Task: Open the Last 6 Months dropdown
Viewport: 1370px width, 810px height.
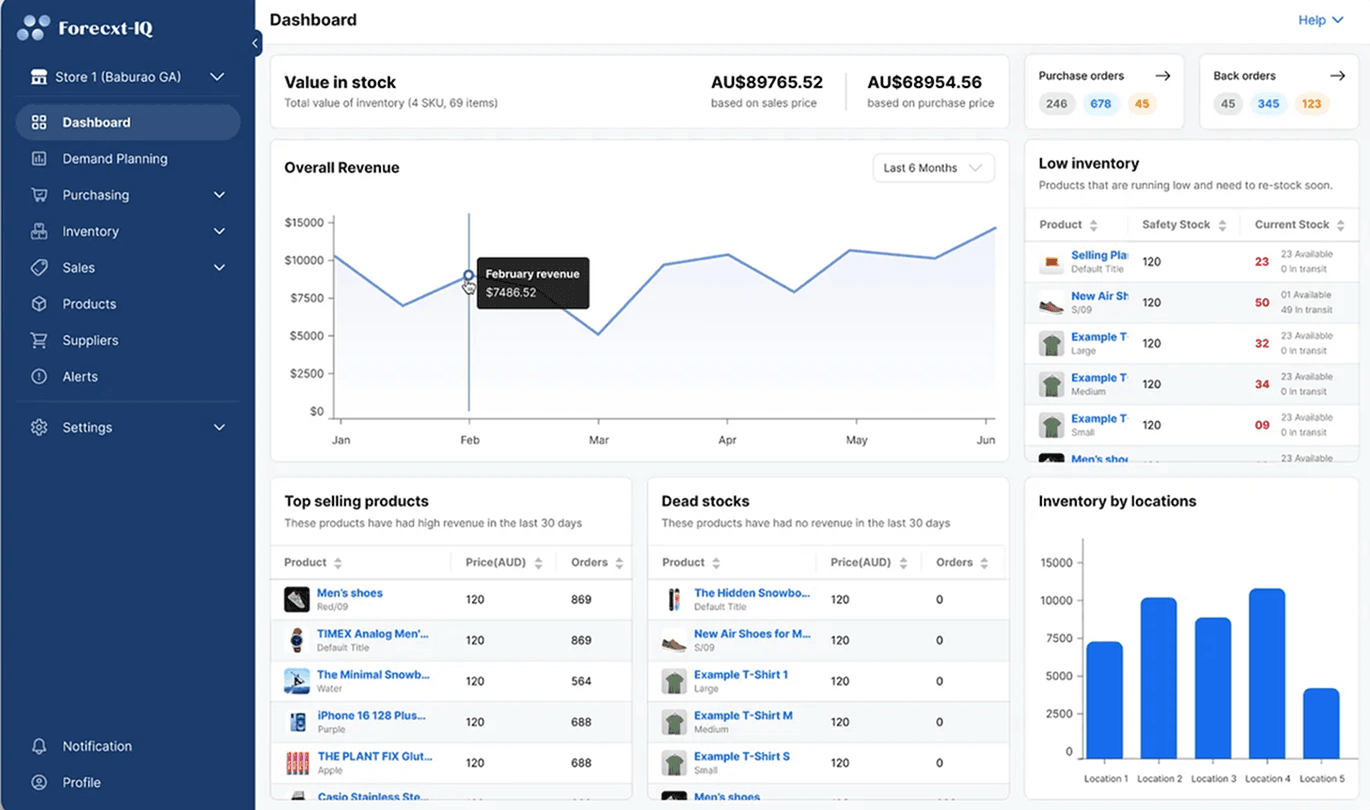Action: (x=932, y=167)
